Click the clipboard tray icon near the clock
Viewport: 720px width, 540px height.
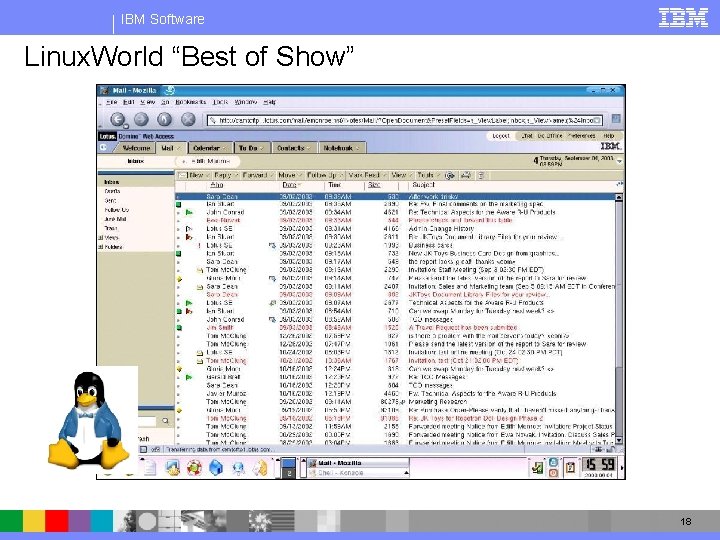tap(570, 468)
